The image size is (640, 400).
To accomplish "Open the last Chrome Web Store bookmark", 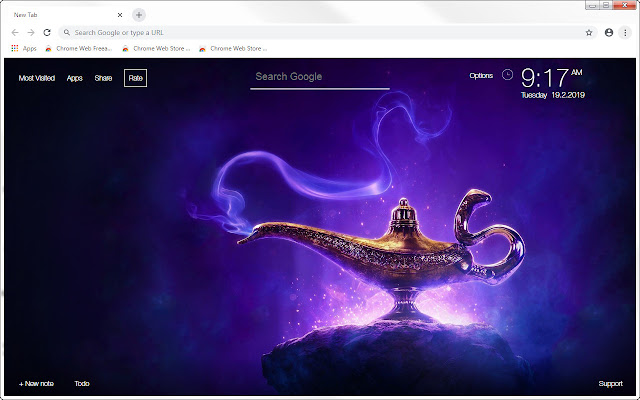I will tap(233, 48).
